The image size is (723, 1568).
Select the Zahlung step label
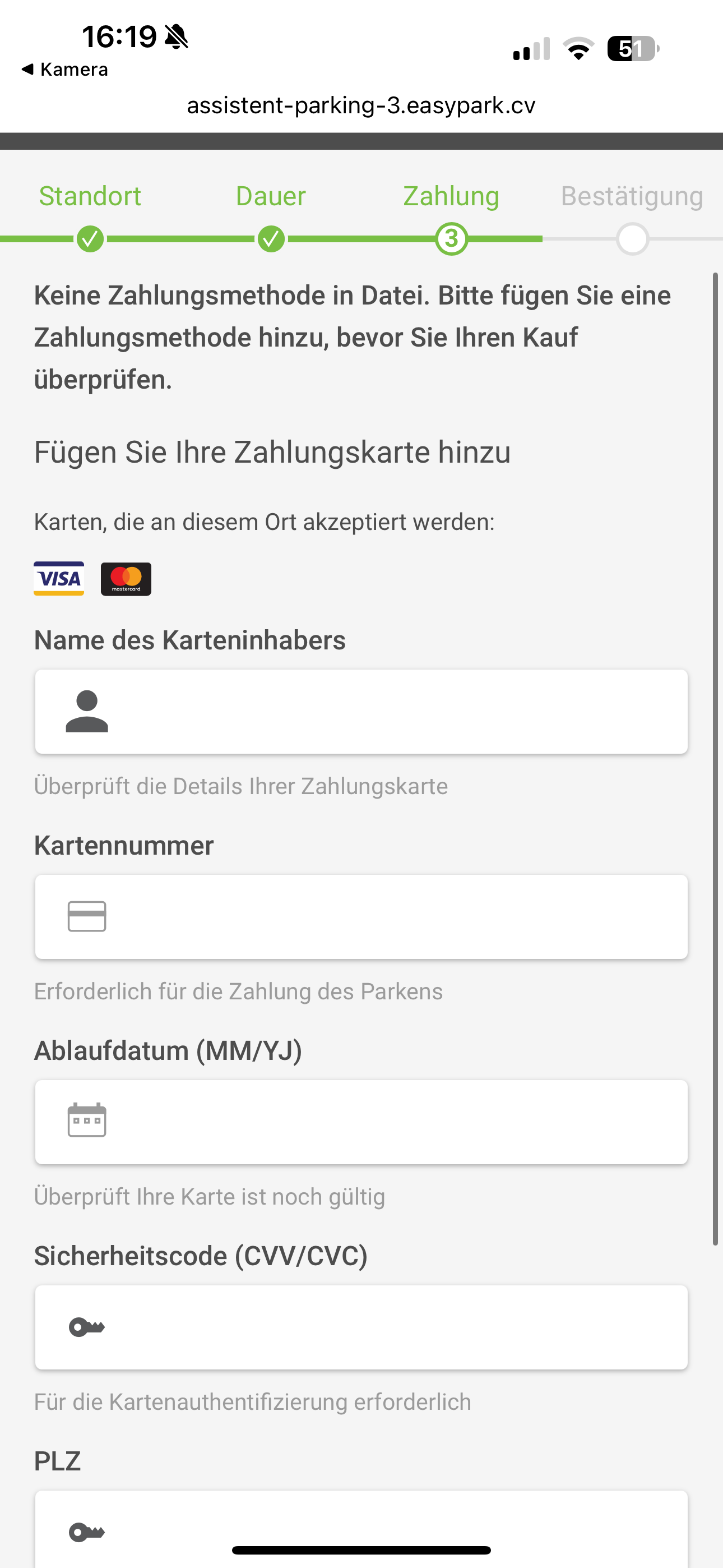451,197
